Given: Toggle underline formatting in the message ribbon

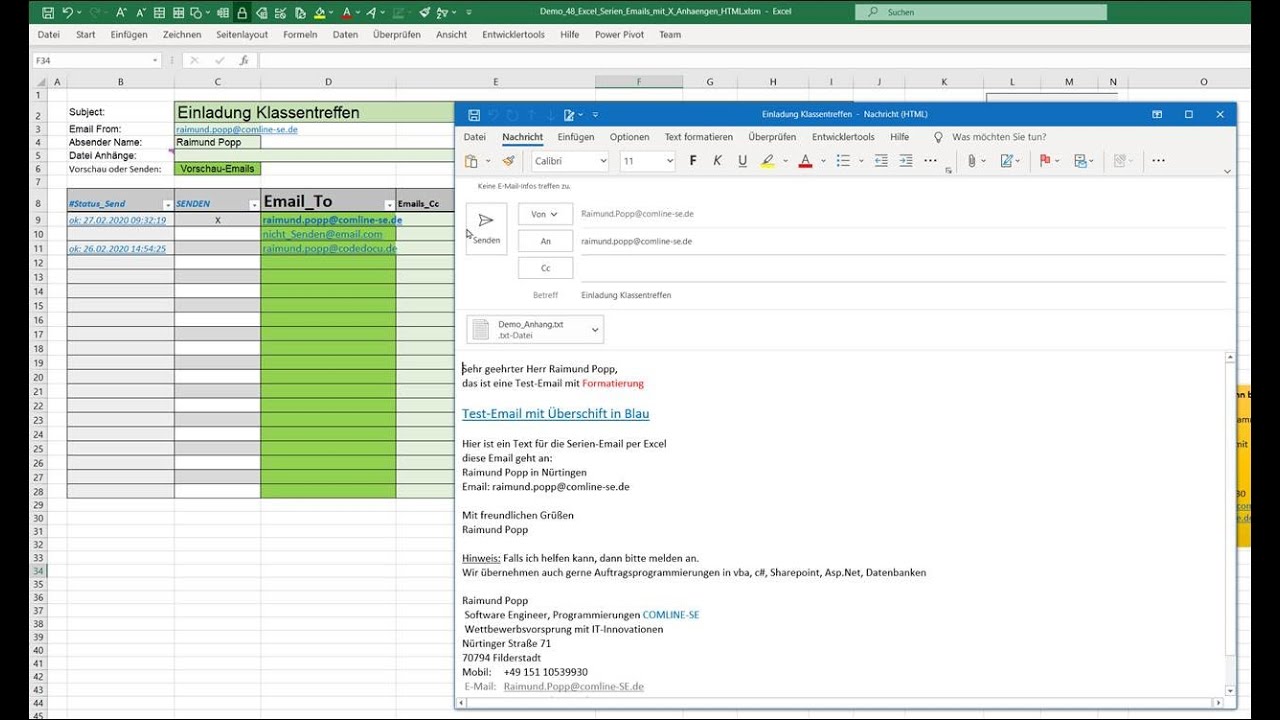Looking at the screenshot, I should pyautogui.click(x=742, y=161).
